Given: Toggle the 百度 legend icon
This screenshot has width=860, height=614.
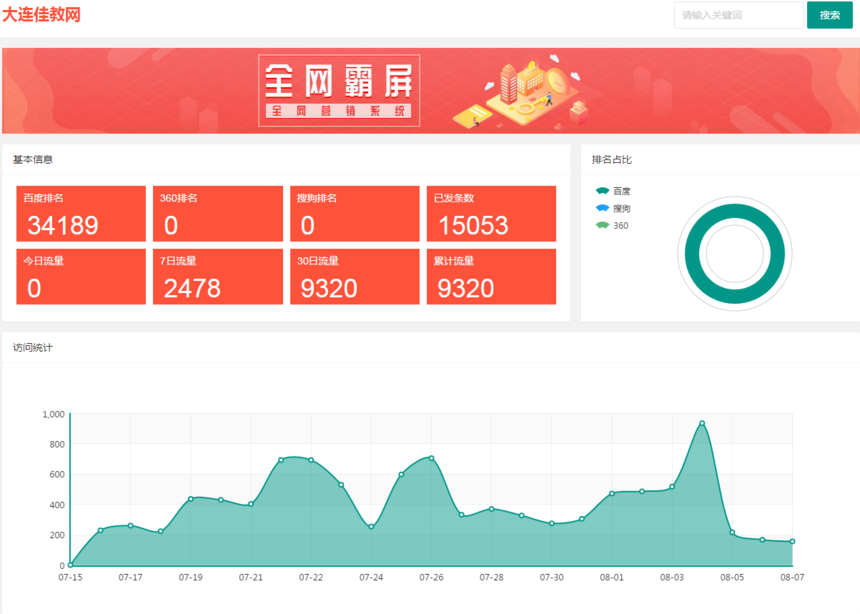Looking at the screenshot, I should coord(602,191).
